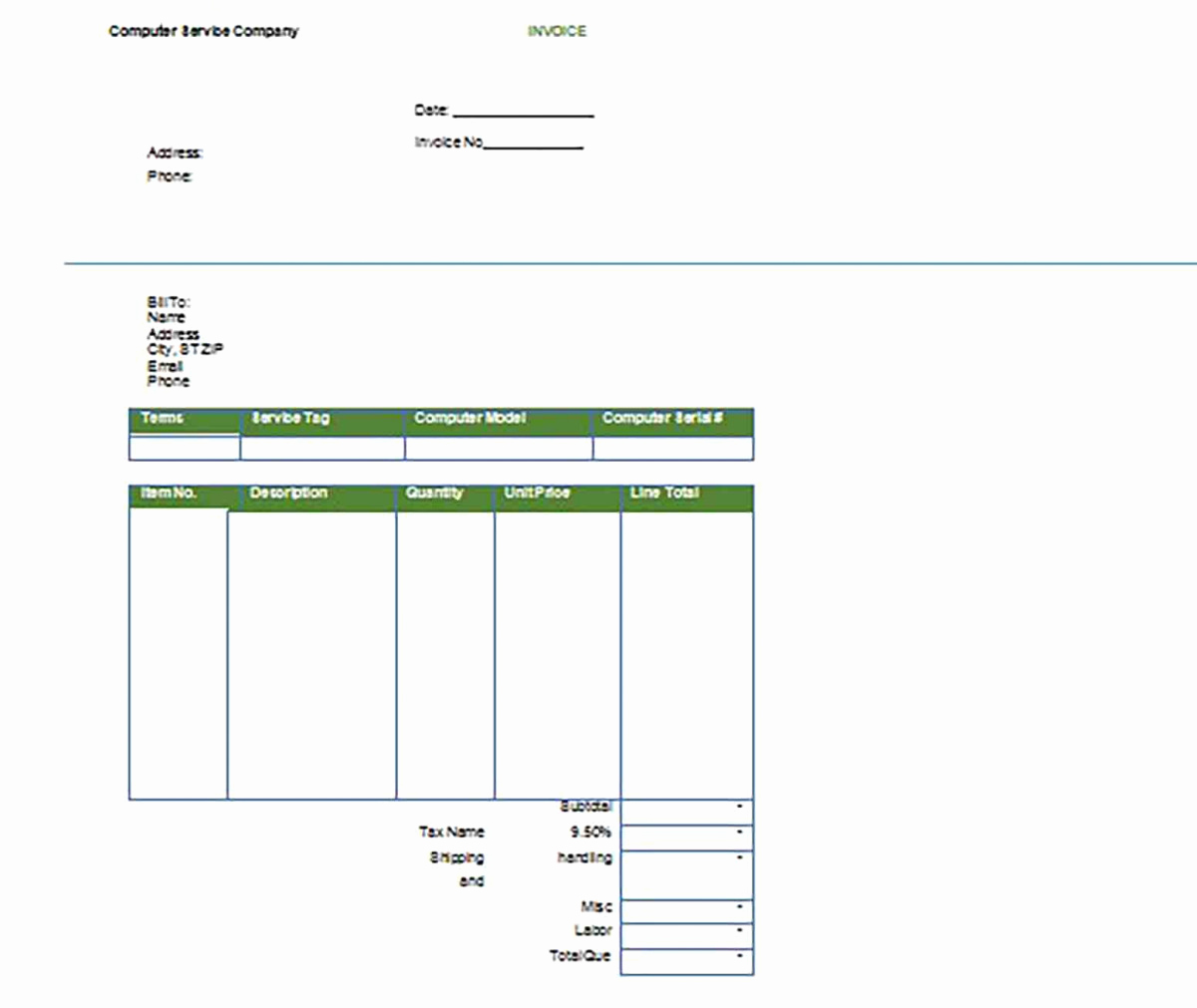Click the Description column body

[x=312, y=654]
